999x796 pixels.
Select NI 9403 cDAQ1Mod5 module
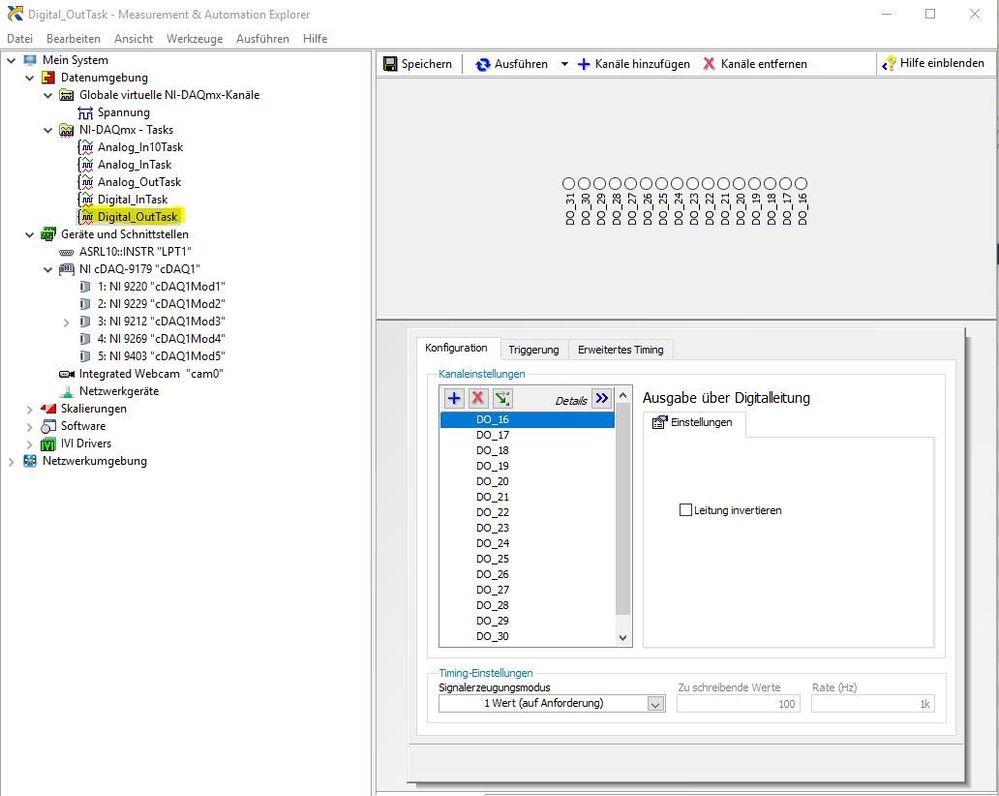click(x=161, y=356)
